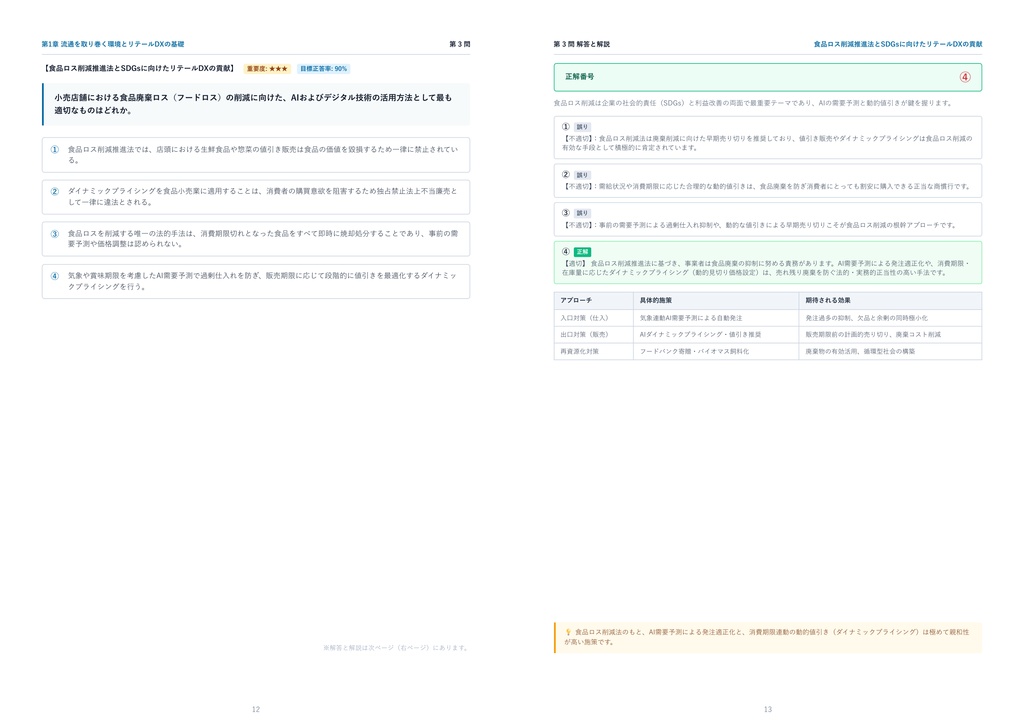Click the explanation number ① on the answer page
The image size is (1024, 724).
pos(566,127)
